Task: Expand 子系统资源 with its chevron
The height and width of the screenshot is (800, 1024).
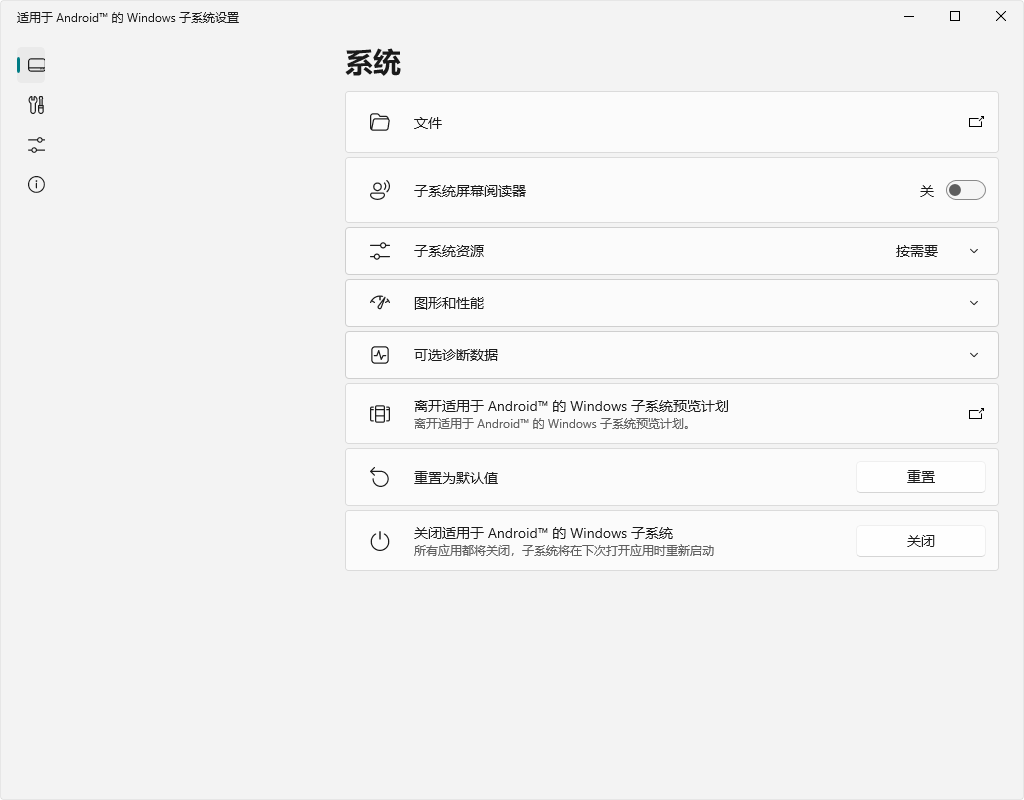Action: [974, 251]
